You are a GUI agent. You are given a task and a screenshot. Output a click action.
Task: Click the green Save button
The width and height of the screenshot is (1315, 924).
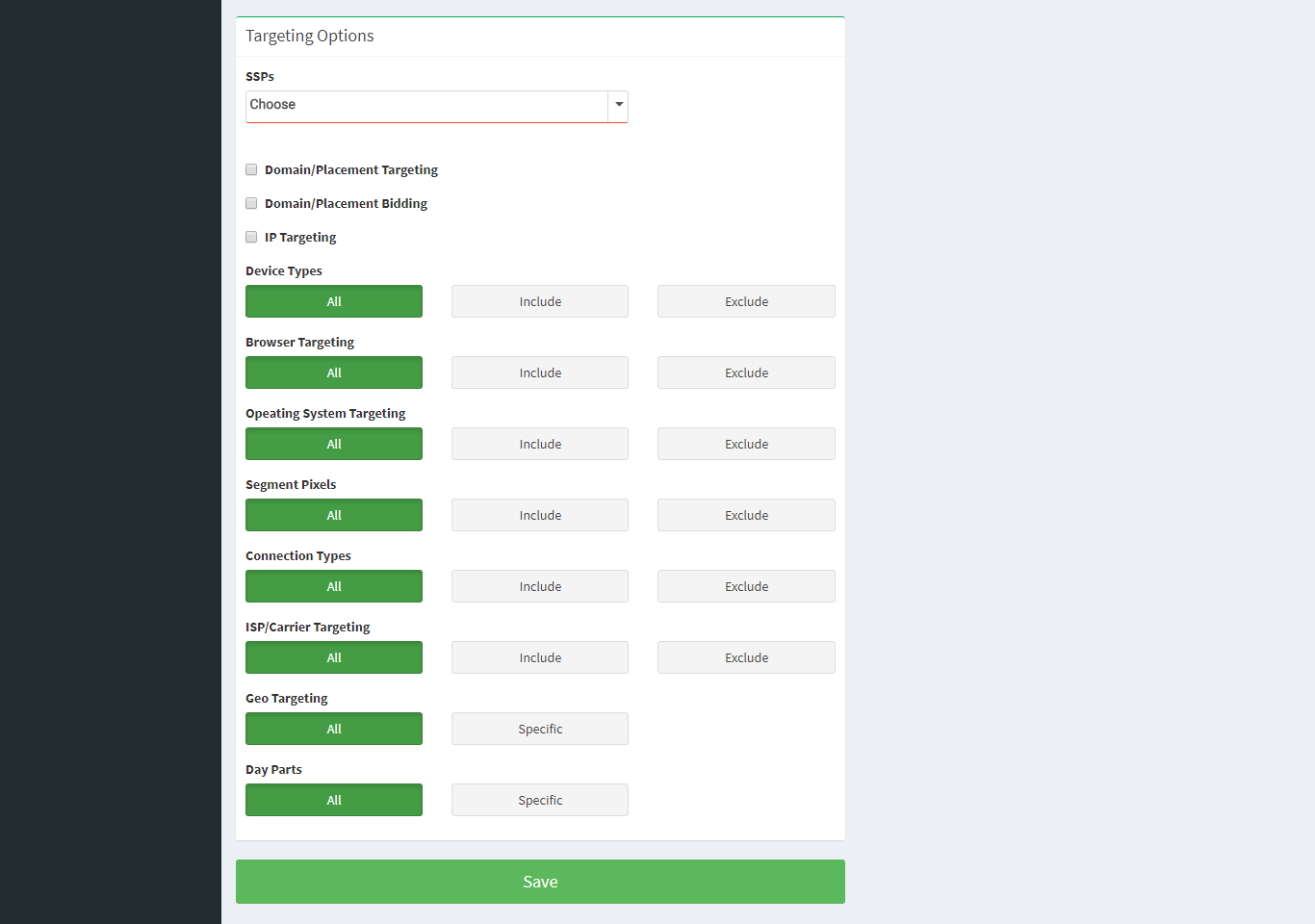540,882
